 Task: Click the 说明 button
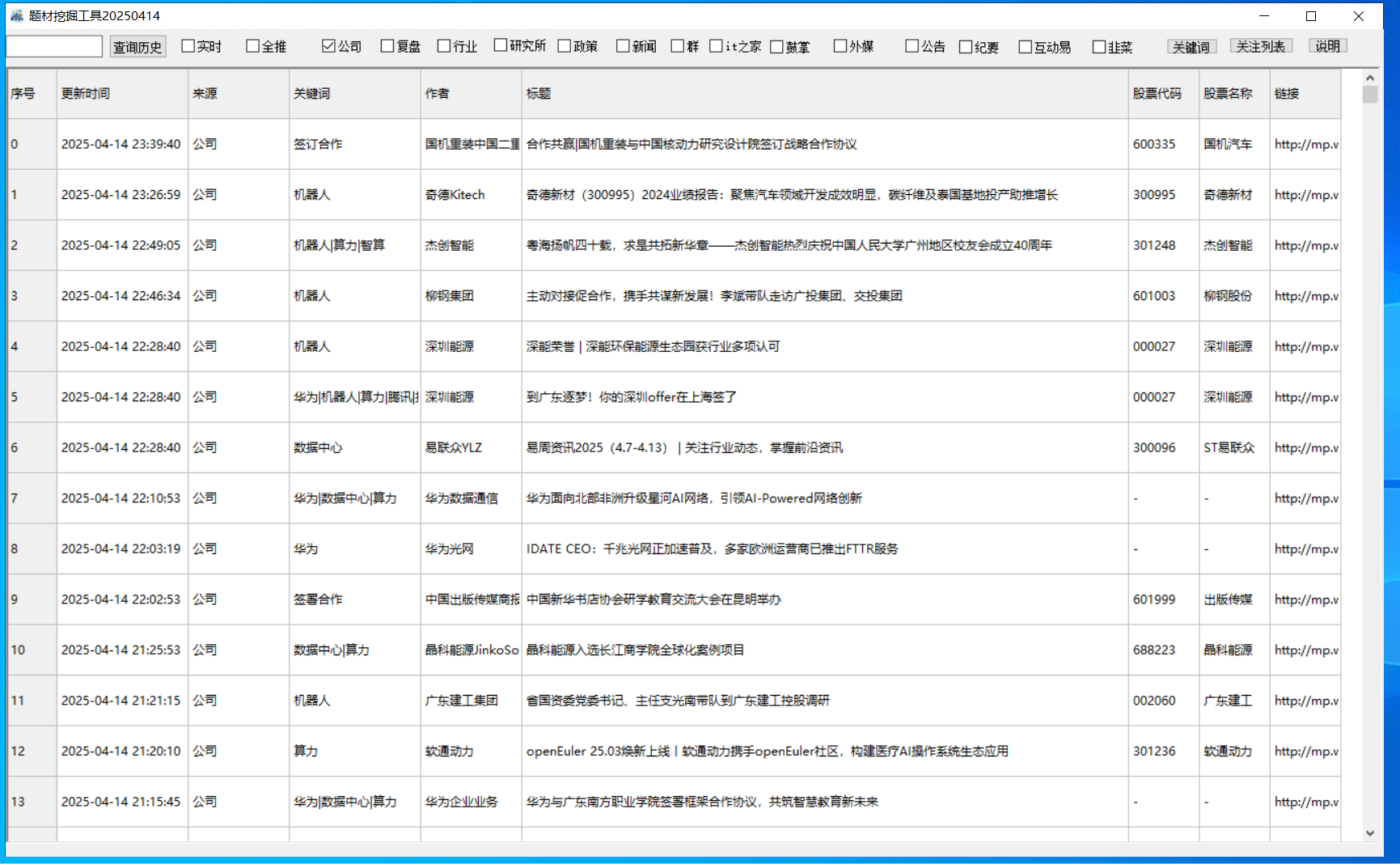click(1327, 46)
